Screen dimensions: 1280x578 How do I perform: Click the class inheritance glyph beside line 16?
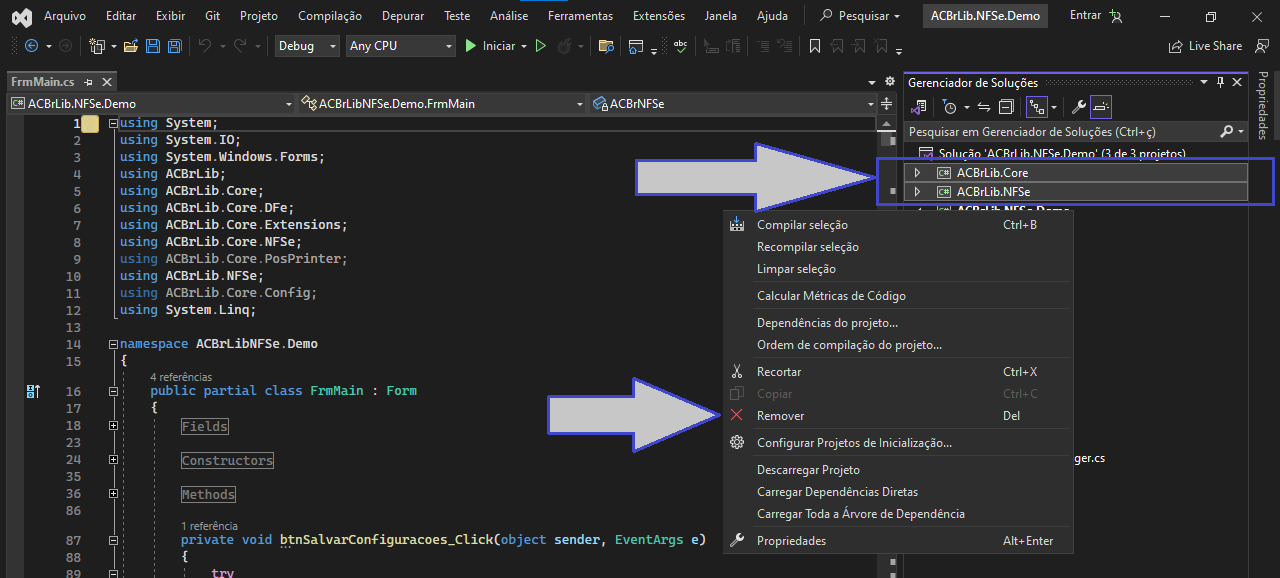(x=33, y=391)
